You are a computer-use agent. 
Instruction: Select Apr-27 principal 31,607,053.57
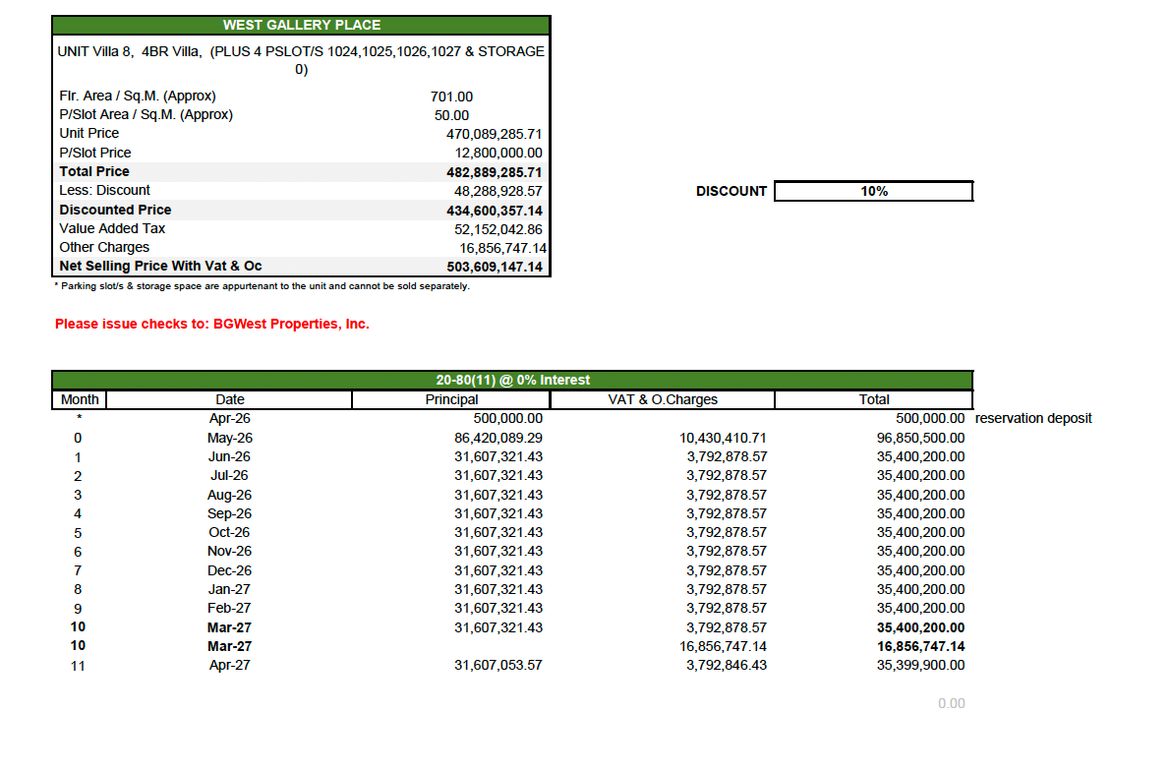click(x=498, y=665)
